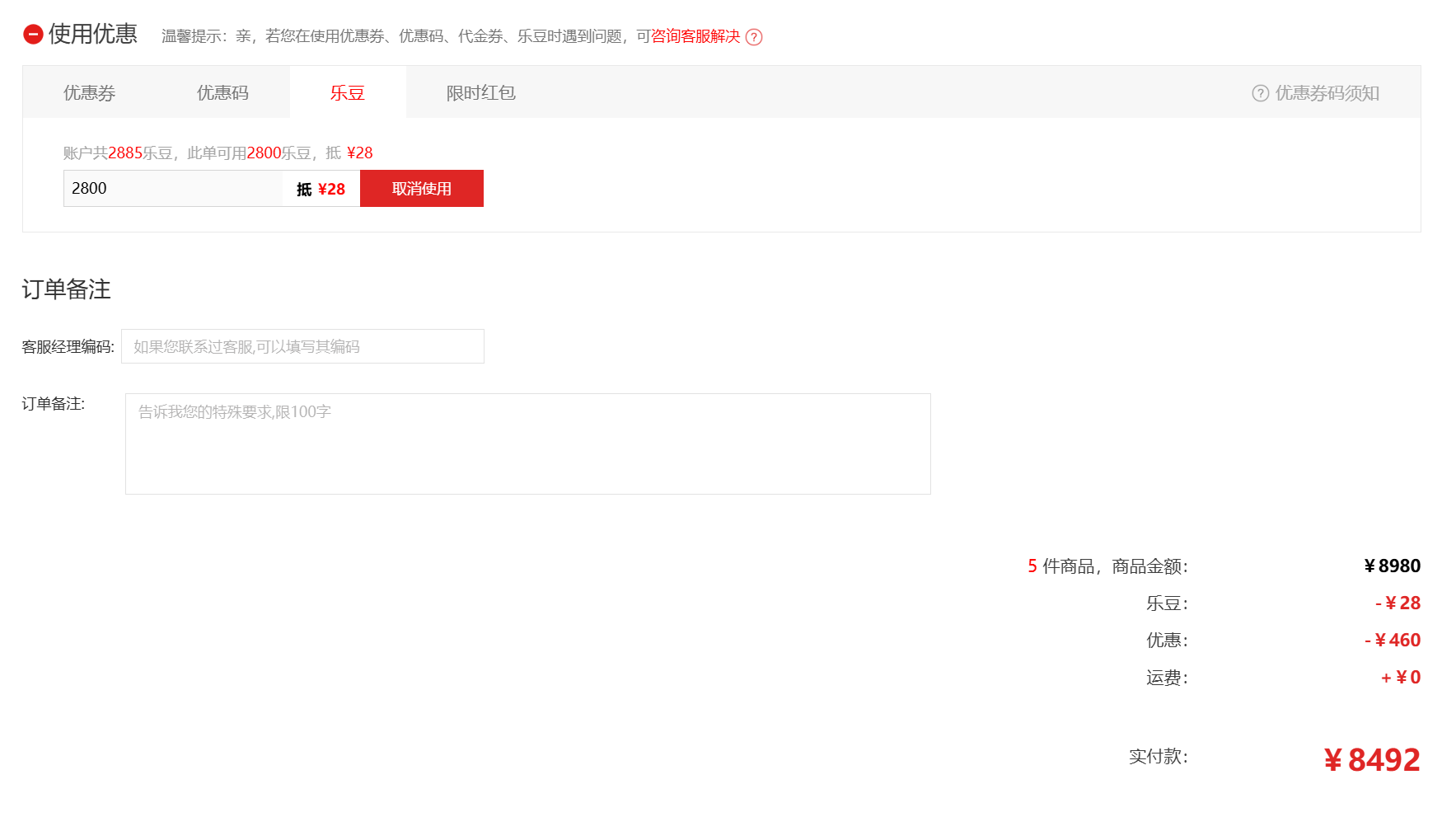Focus the 乐豆 amount field showing 2800
The height and width of the screenshot is (831, 1456).
coord(172,189)
